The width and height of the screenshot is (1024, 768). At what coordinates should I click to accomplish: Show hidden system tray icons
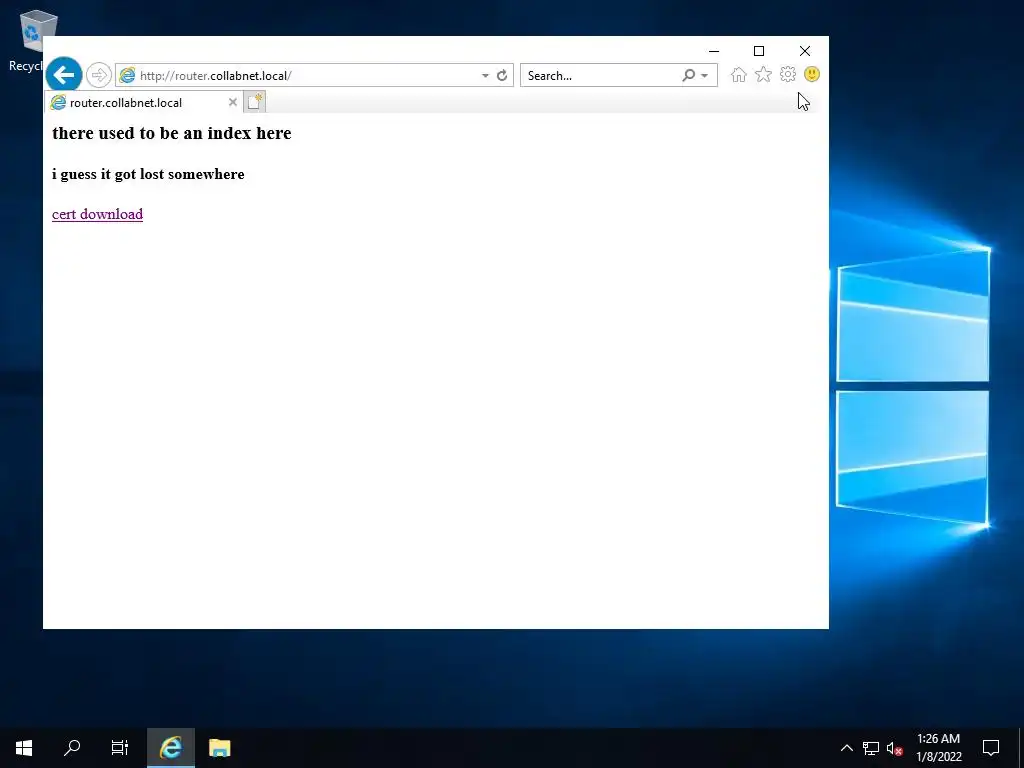click(x=846, y=748)
